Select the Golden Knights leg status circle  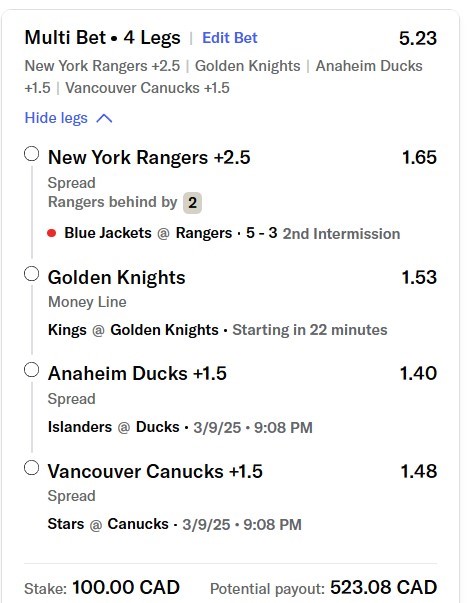[x=32, y=274]
